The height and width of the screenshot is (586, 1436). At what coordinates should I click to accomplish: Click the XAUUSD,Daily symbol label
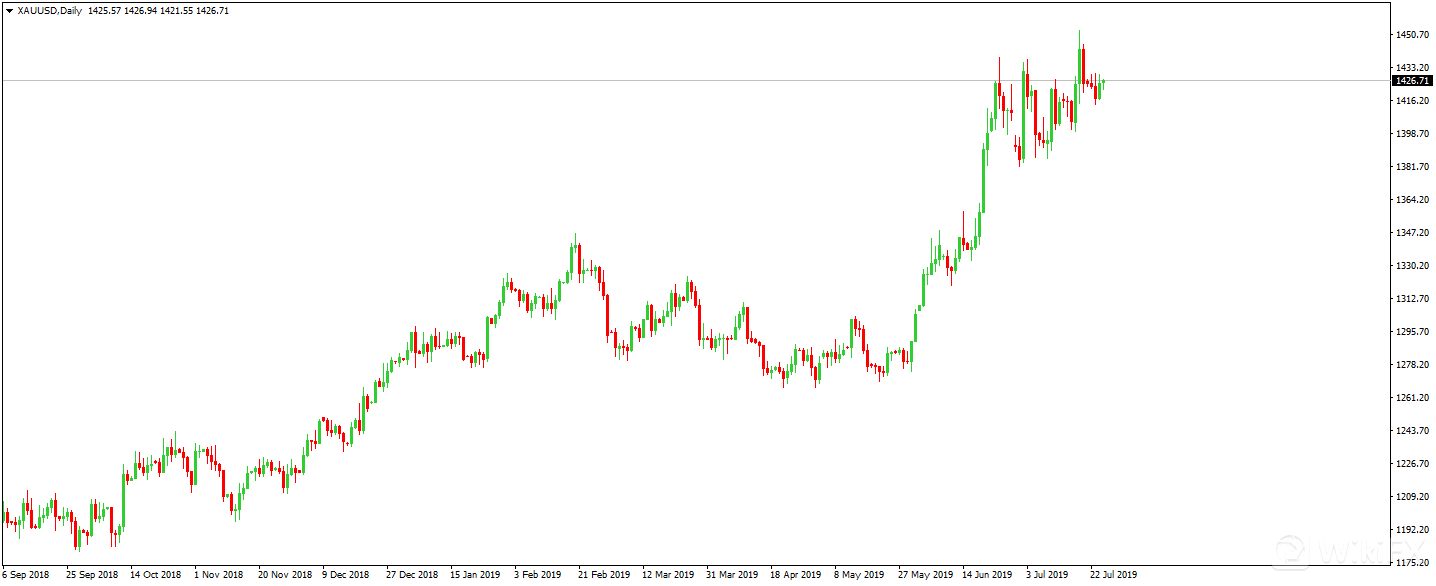pos(50,11)
